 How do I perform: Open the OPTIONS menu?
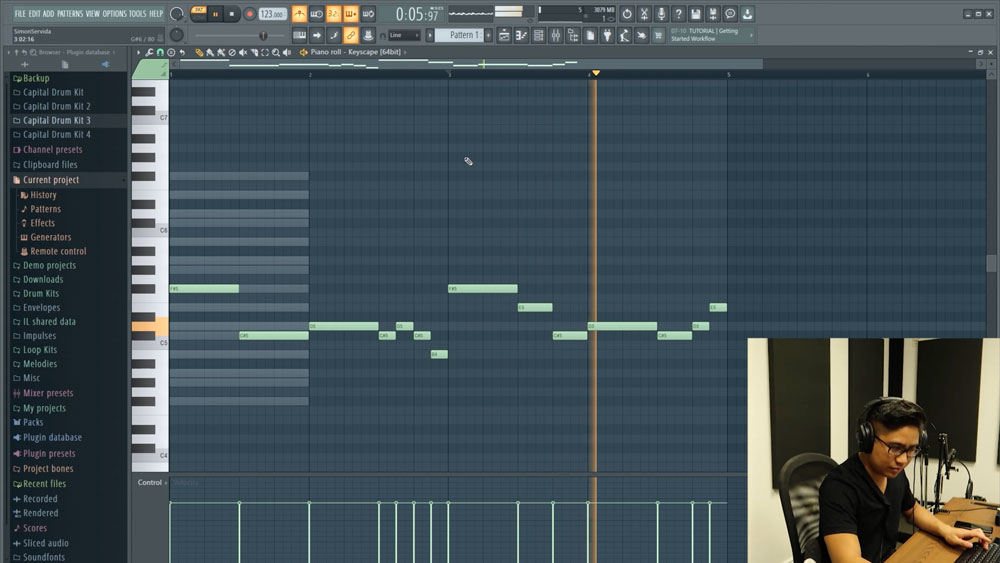[114, 14]
